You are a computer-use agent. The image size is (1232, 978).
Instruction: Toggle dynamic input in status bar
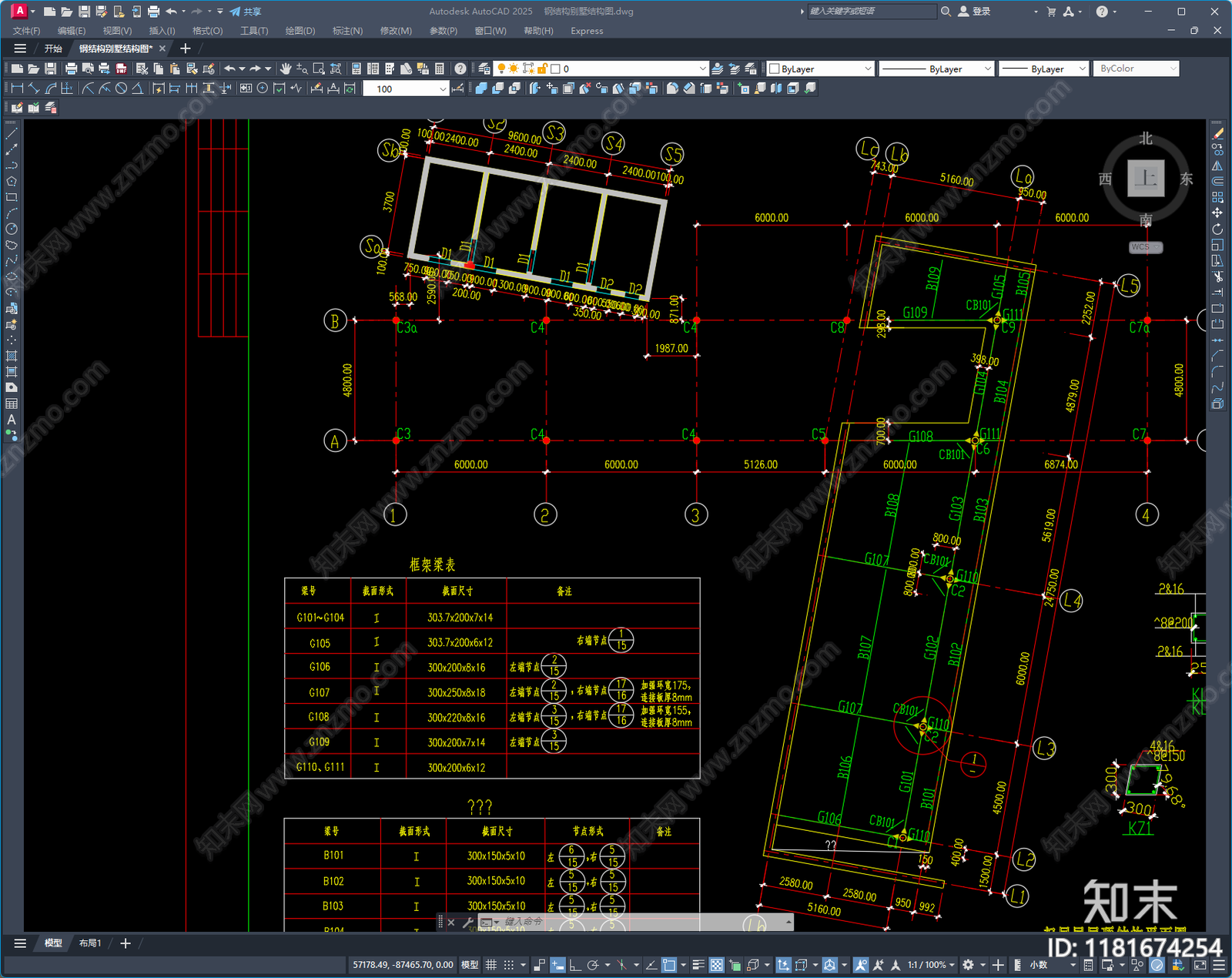pos(557,965)
